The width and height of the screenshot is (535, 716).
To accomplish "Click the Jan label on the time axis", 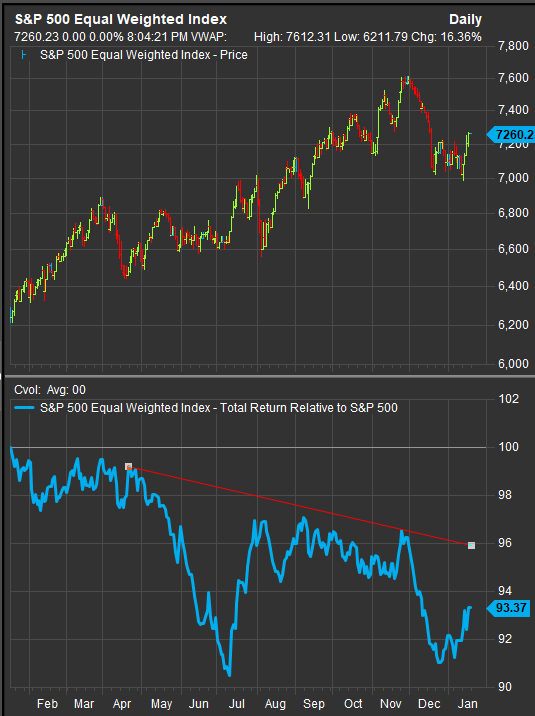I will point(467,704).
